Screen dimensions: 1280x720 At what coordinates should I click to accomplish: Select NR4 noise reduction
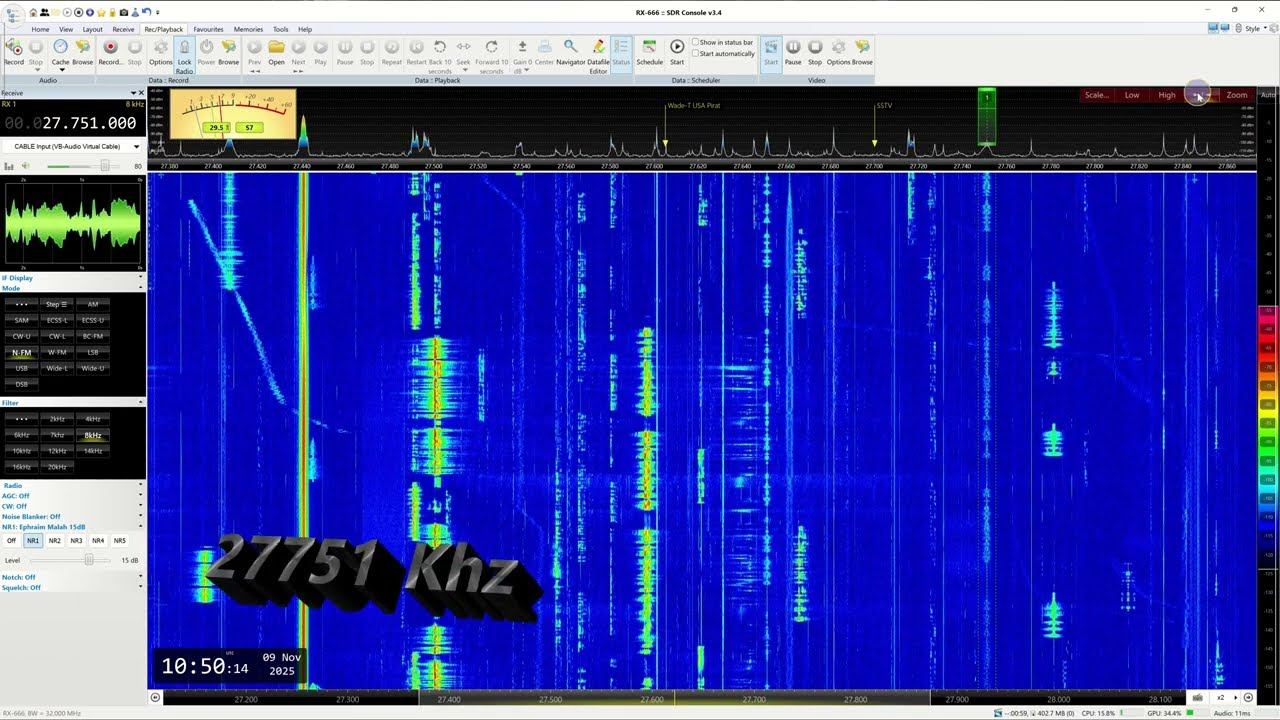pyautogui.click(x=98, y=541)
